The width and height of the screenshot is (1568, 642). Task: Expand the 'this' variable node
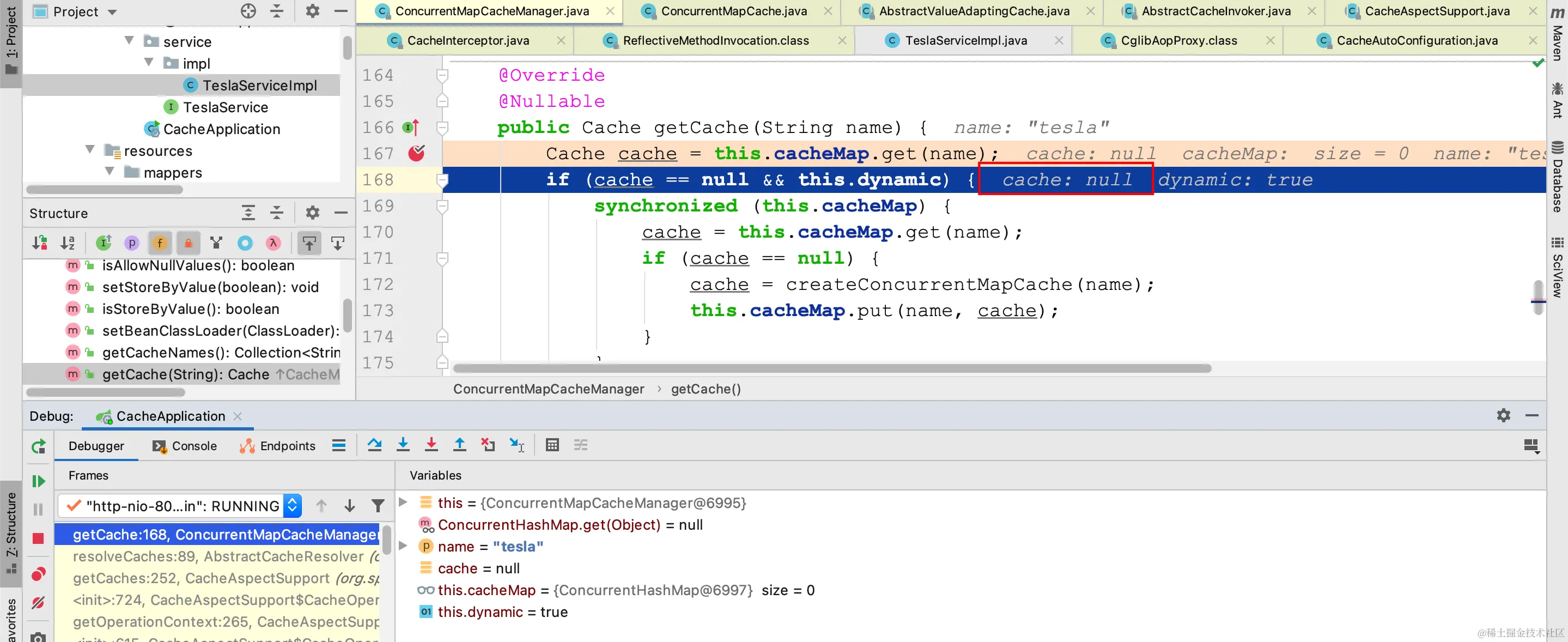pyautogui.click(x=403, y=502)
